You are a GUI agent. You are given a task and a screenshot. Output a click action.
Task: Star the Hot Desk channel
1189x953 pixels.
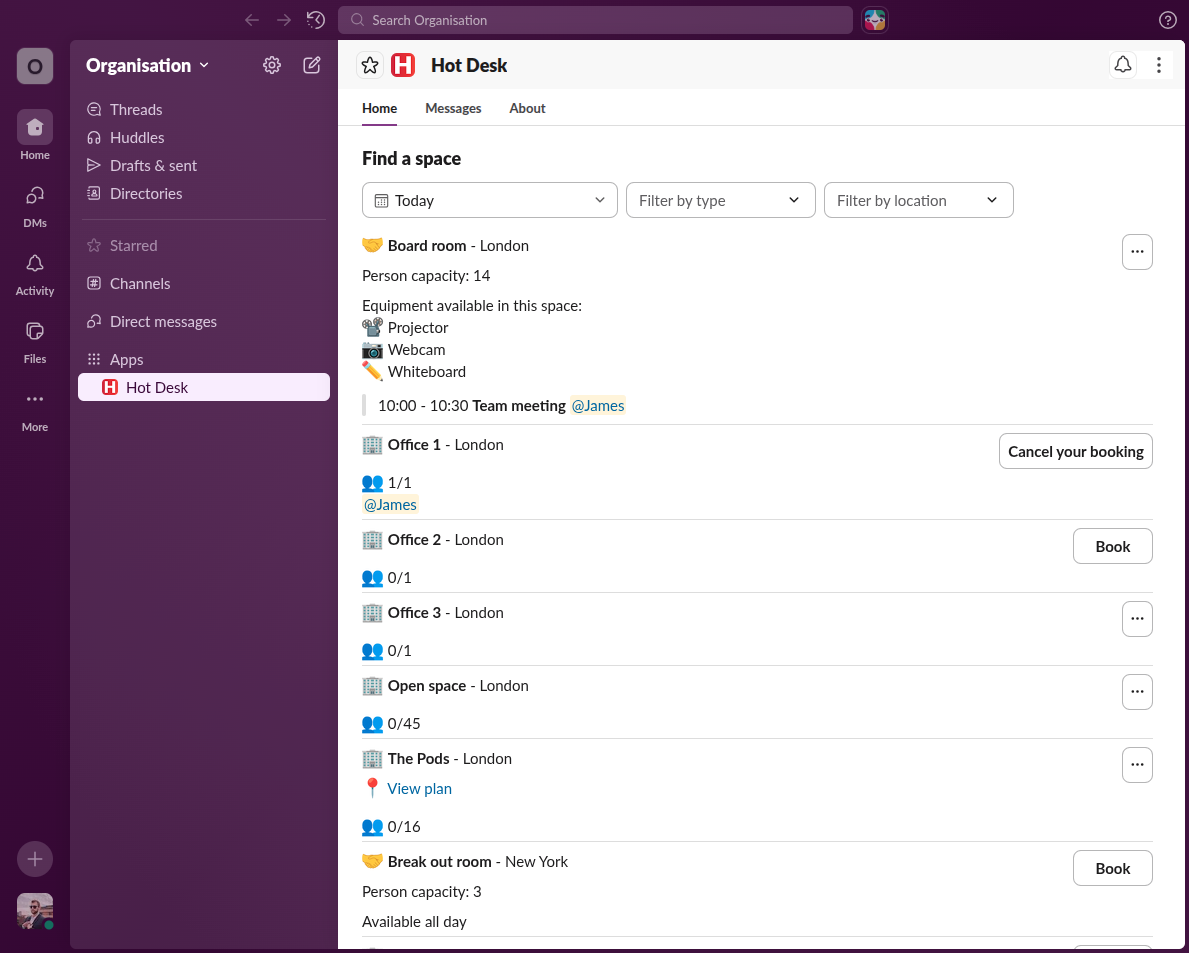370,64
